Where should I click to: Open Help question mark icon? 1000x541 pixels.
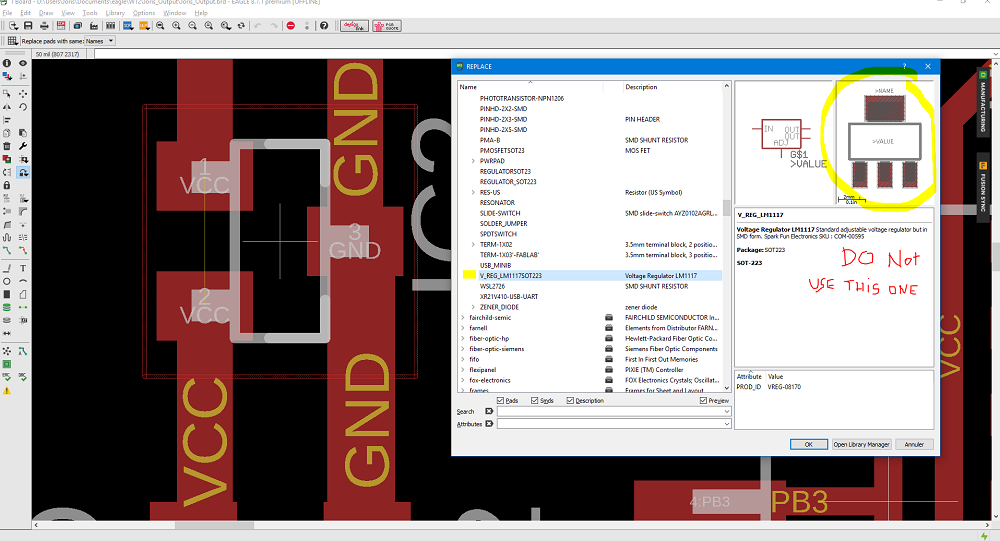324,26
